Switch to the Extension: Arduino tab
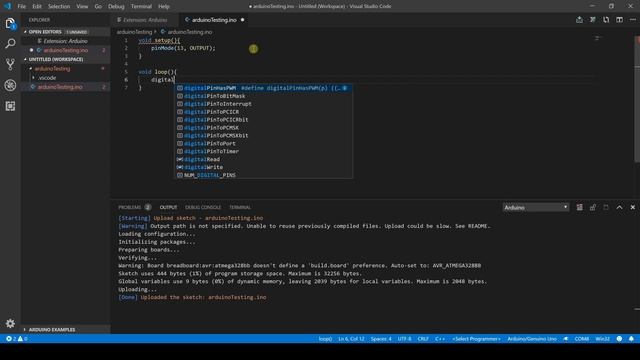Screen dimensions: 640x360 click(x=144, y=20)
